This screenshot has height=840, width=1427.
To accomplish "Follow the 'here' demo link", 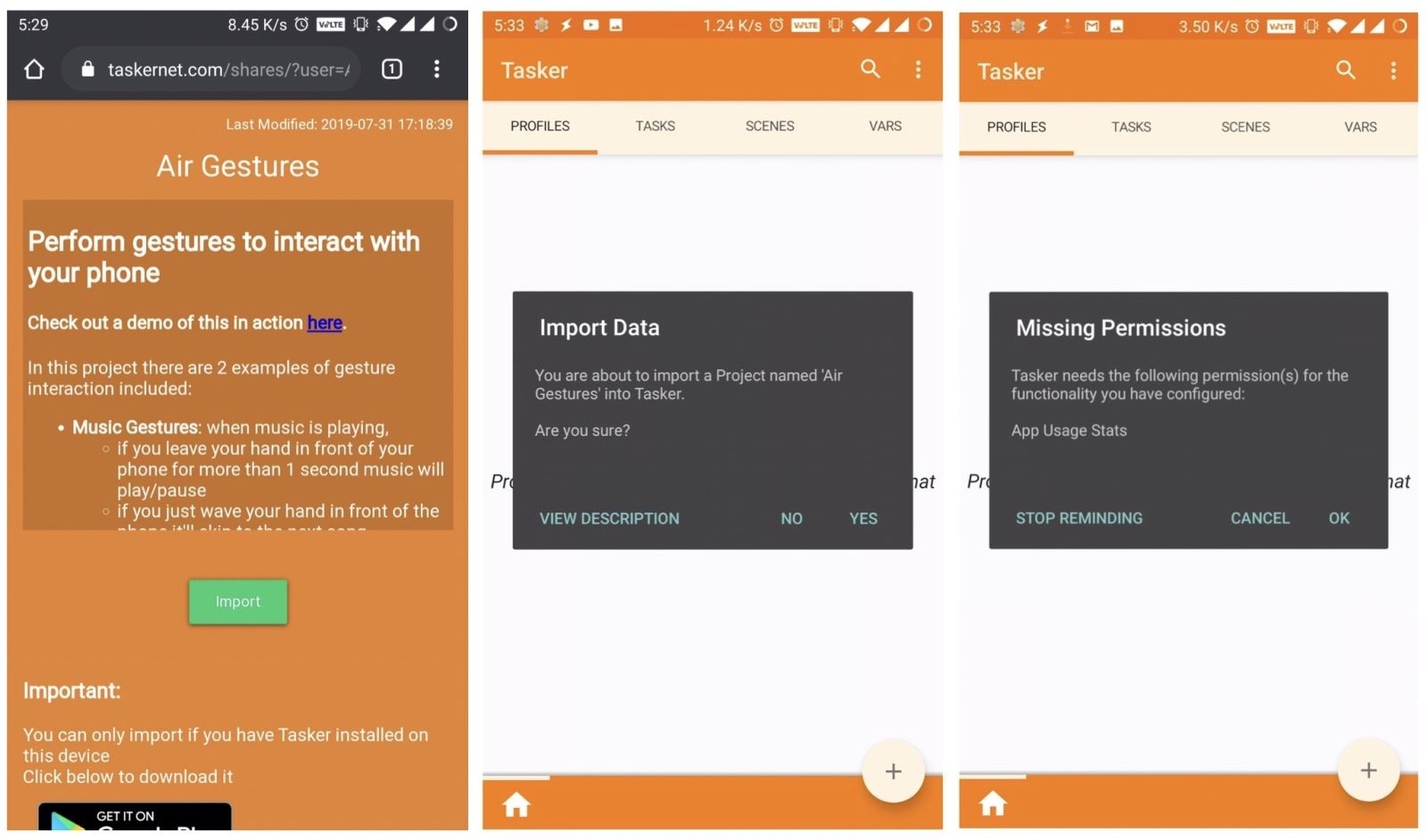I will pyautogui.click(x=325, y=323).
